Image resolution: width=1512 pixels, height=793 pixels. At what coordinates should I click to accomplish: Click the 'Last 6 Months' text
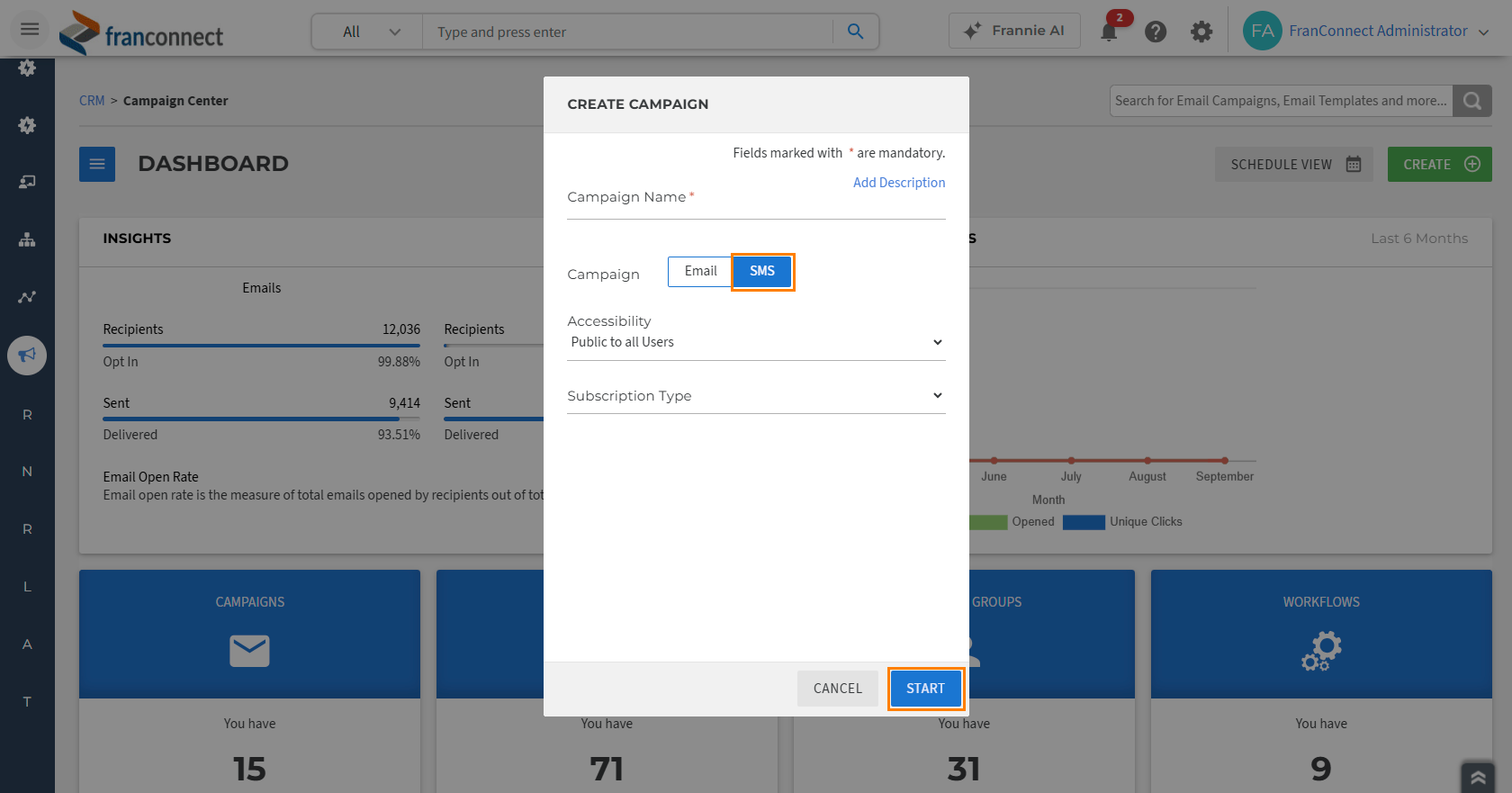point(1419,239)
